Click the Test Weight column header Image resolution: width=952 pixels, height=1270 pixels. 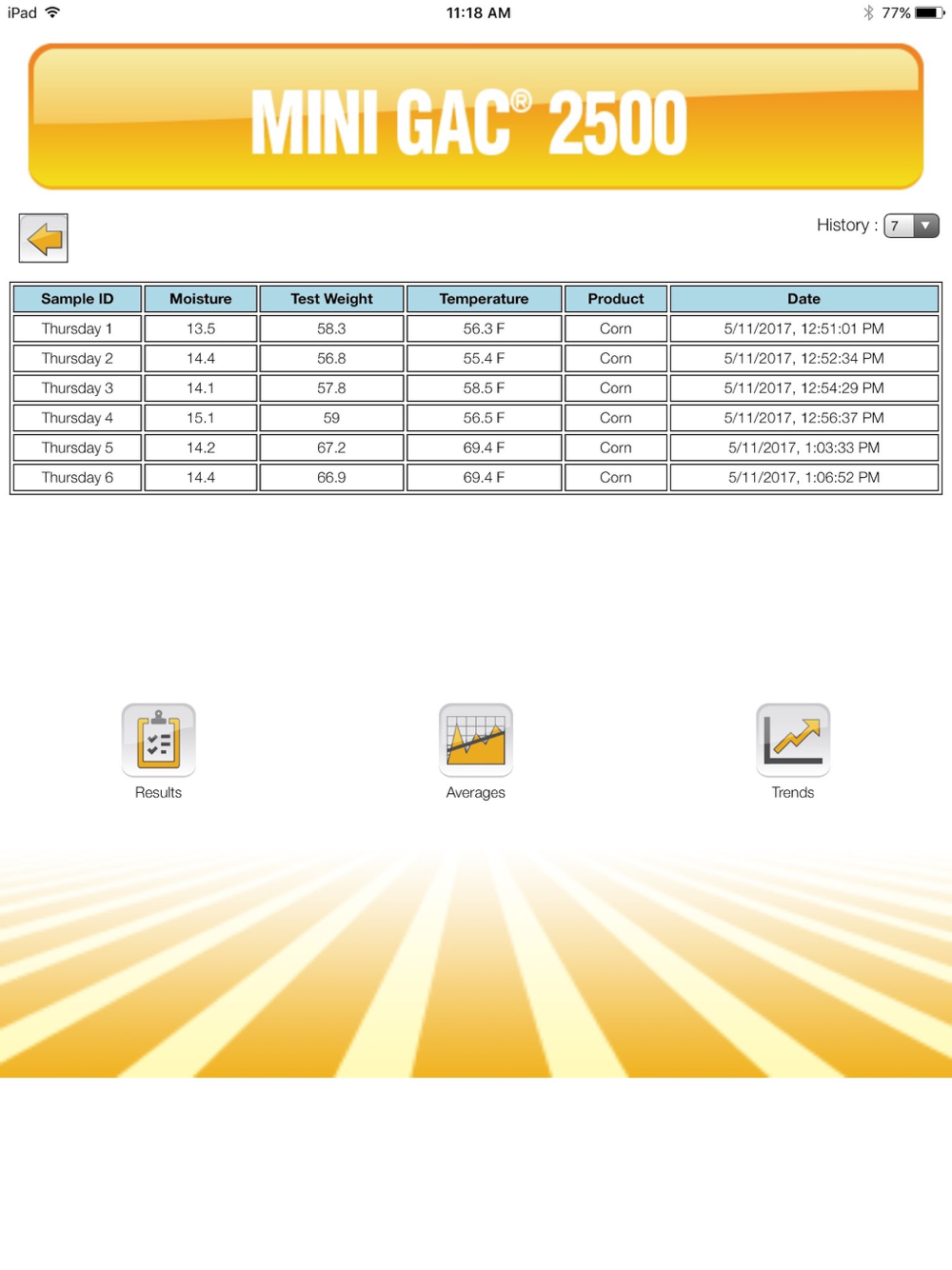pos(331,299)
